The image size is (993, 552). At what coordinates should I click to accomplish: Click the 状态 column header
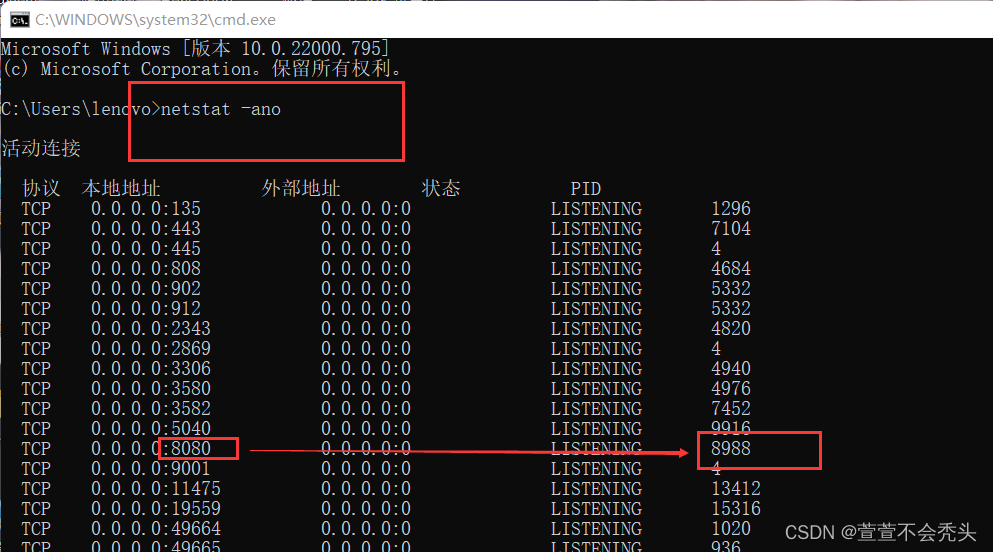[x=441, y=189]
